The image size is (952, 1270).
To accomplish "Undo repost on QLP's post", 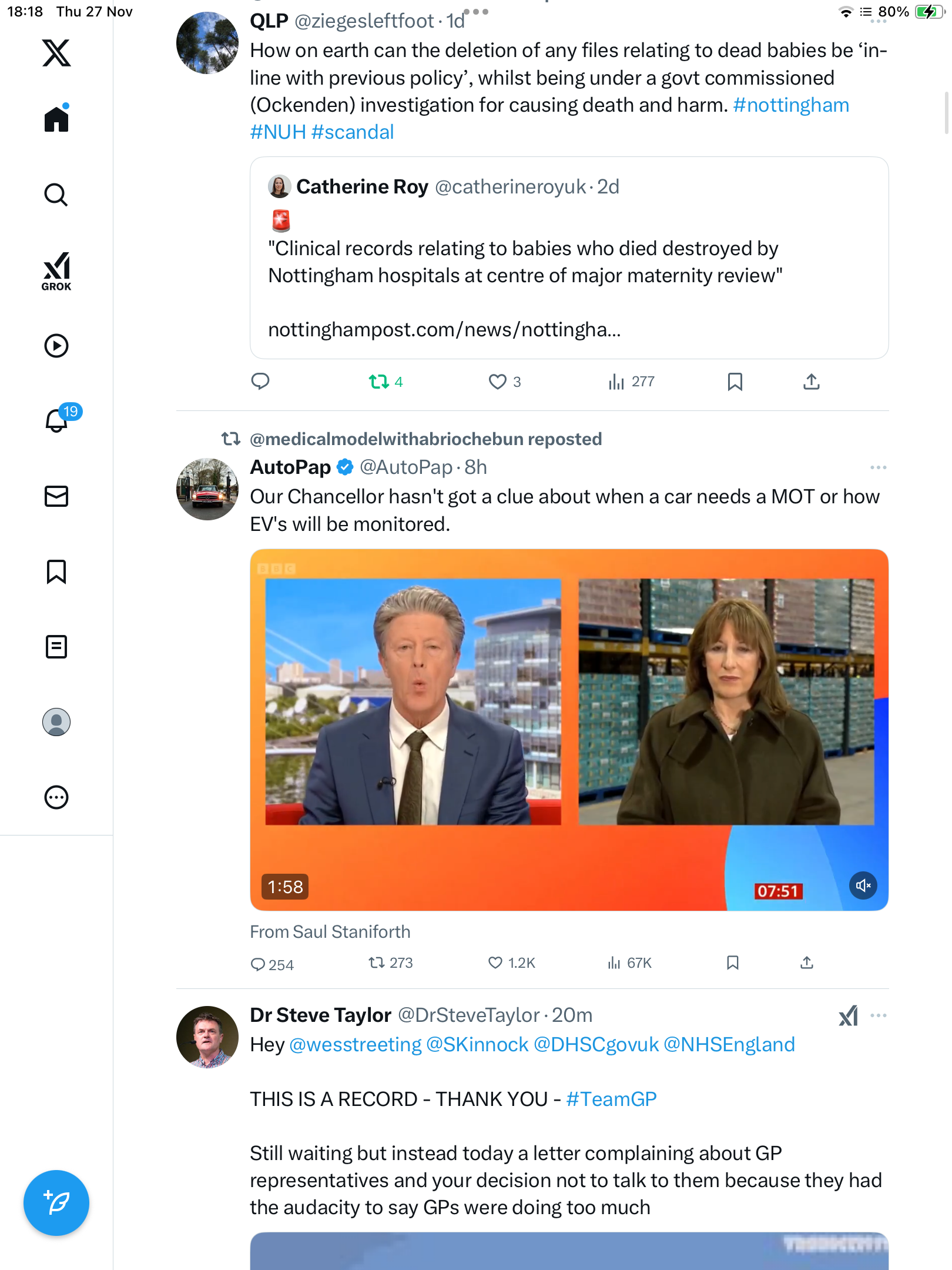I will click(379, 382).
